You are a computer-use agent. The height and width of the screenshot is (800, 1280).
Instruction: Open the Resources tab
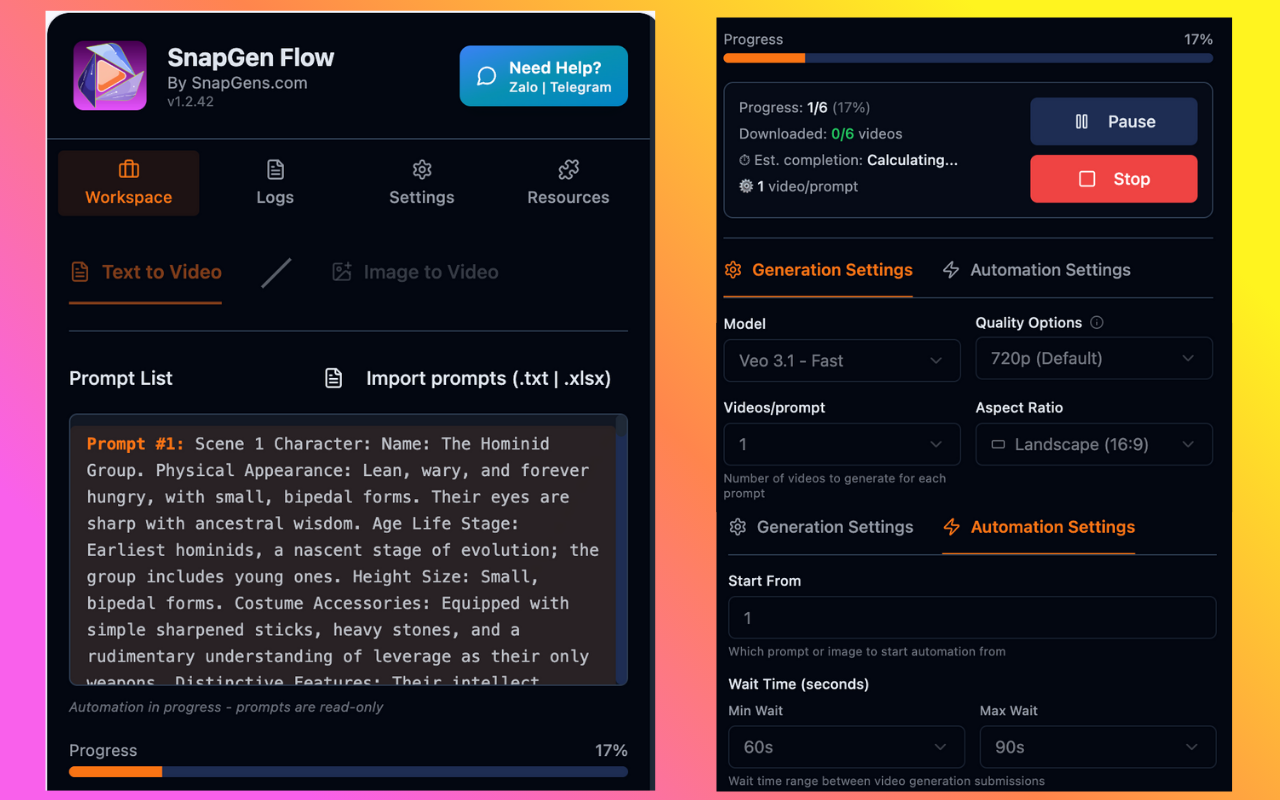(x=568, y=183)
